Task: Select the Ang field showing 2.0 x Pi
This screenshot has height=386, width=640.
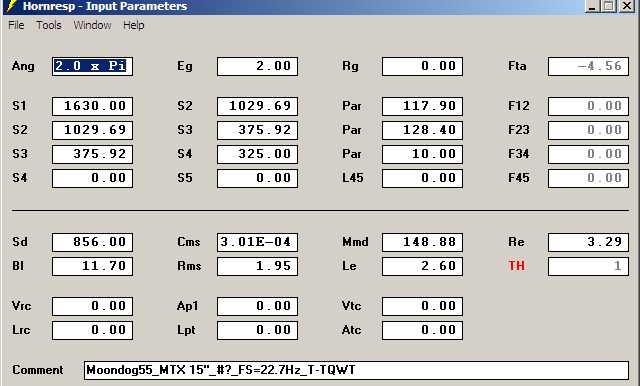Action: click(93, 67)
